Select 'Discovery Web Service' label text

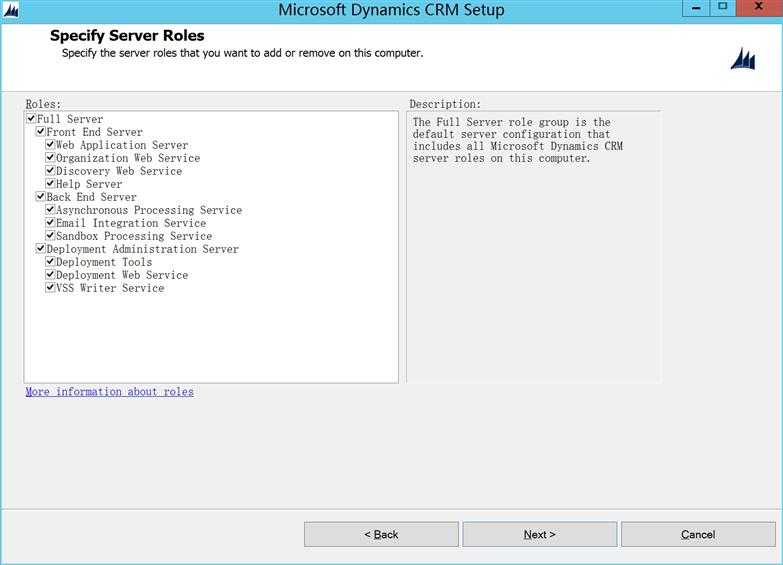[119, 171]
